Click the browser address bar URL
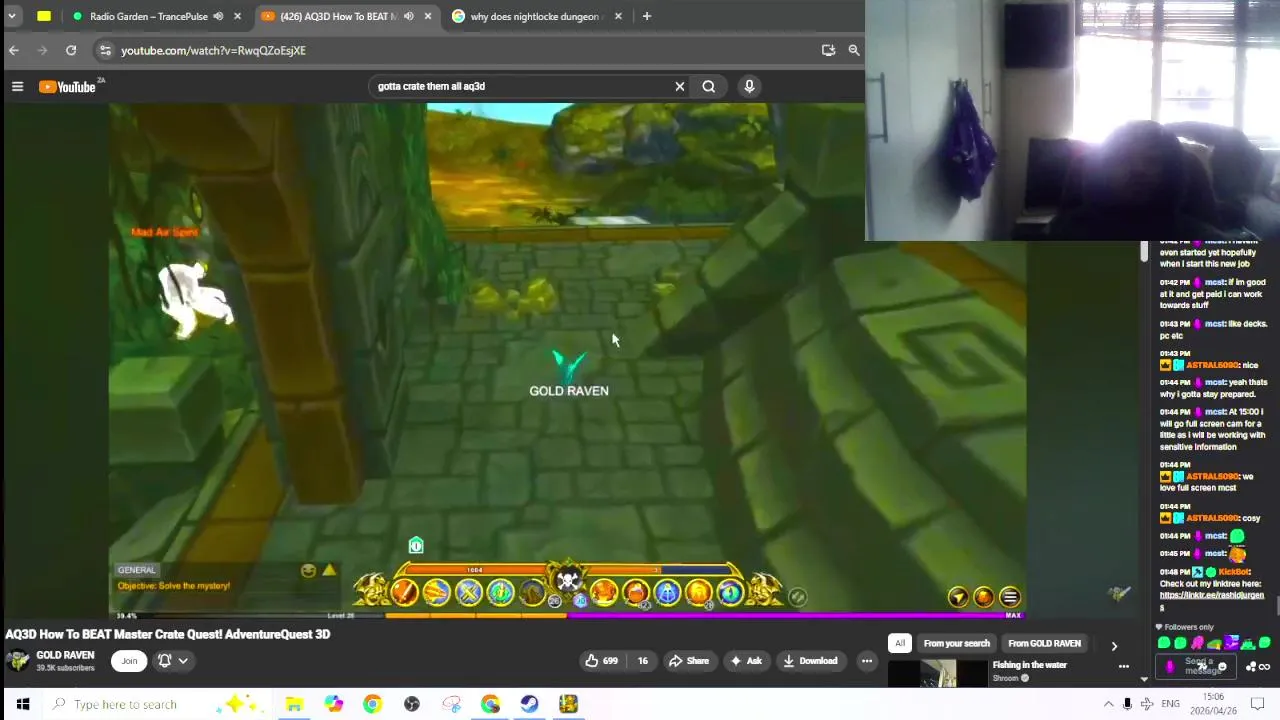Screen dimensions: 1280x720 click(x=213, y=50)
